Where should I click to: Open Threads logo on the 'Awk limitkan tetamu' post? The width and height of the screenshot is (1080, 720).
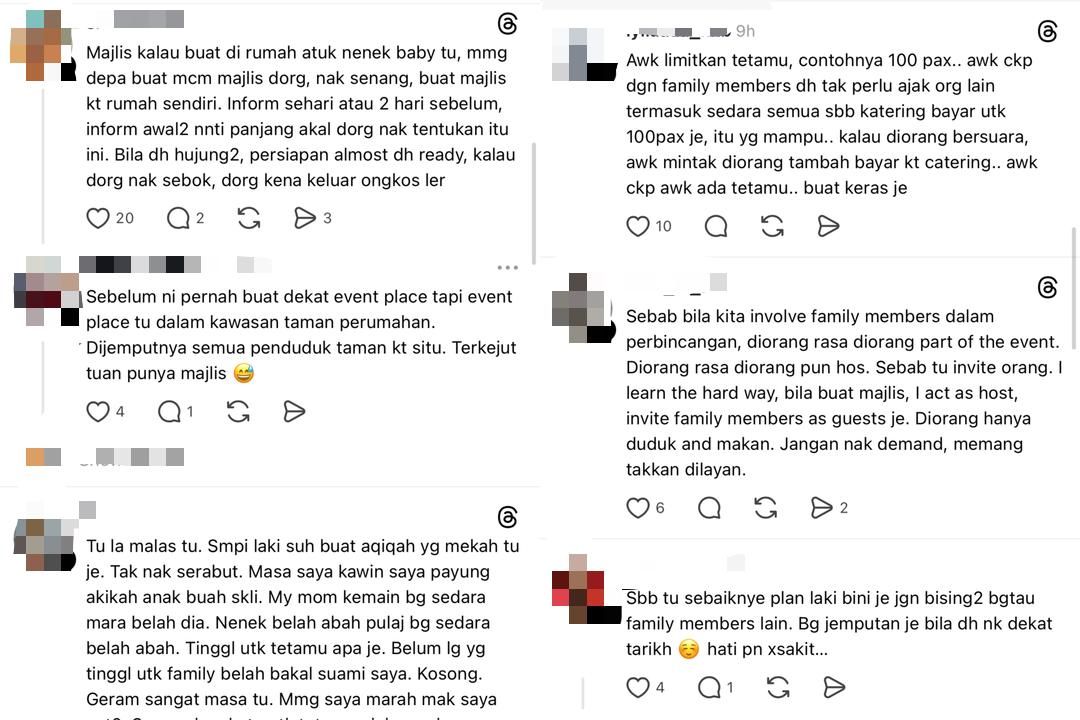1048,31
